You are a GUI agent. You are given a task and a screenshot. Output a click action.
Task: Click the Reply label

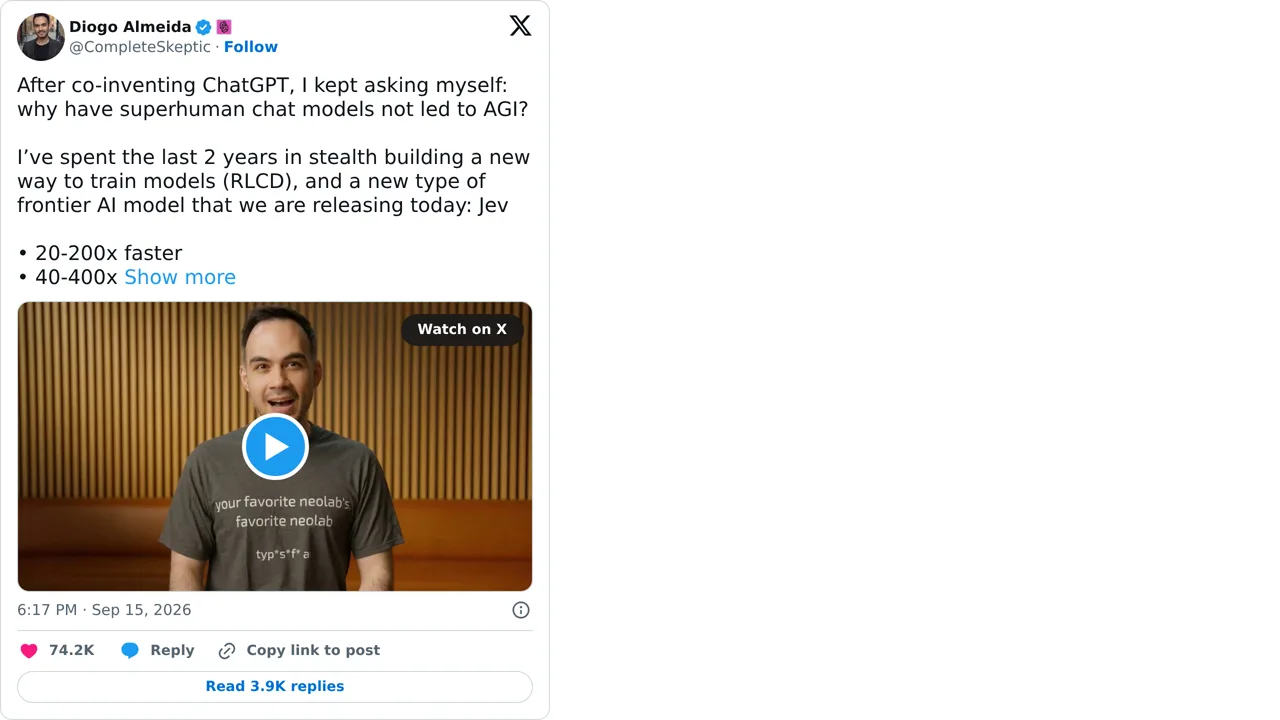click(172, 650)
